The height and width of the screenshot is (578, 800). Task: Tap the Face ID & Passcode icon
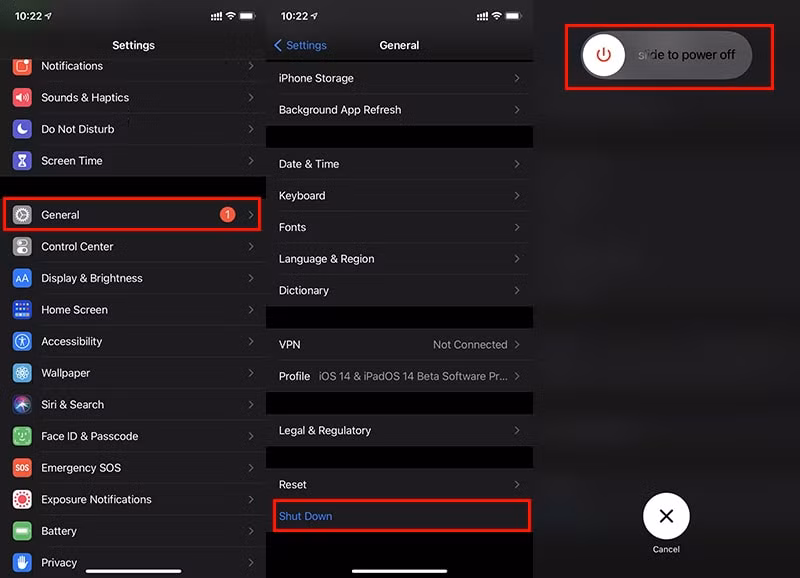pyautogui.click(x=22, y=436)
